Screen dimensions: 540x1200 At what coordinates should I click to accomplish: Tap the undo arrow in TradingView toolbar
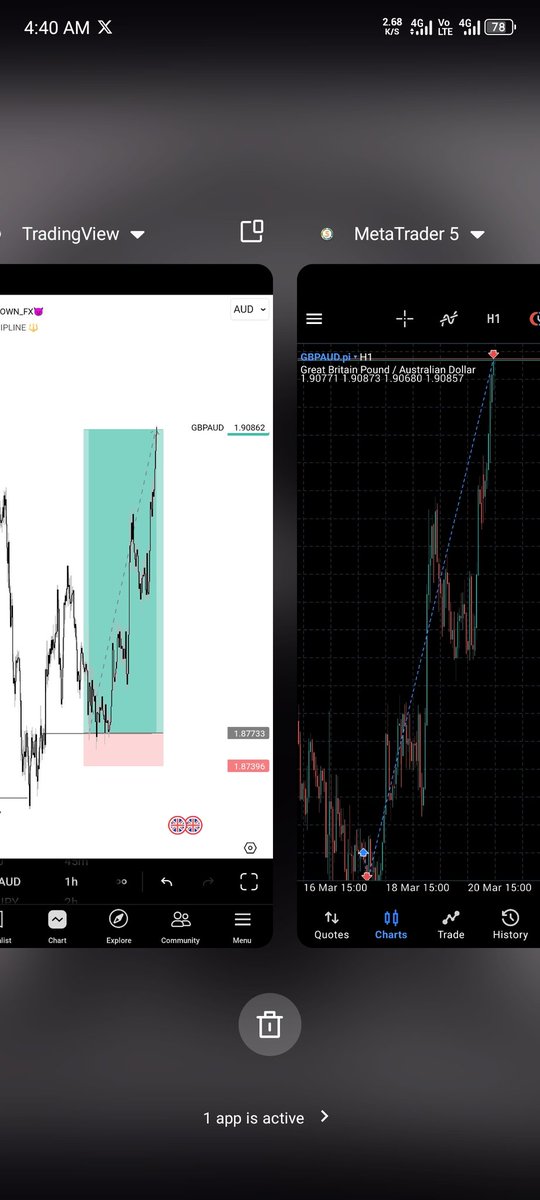[166, 882]
